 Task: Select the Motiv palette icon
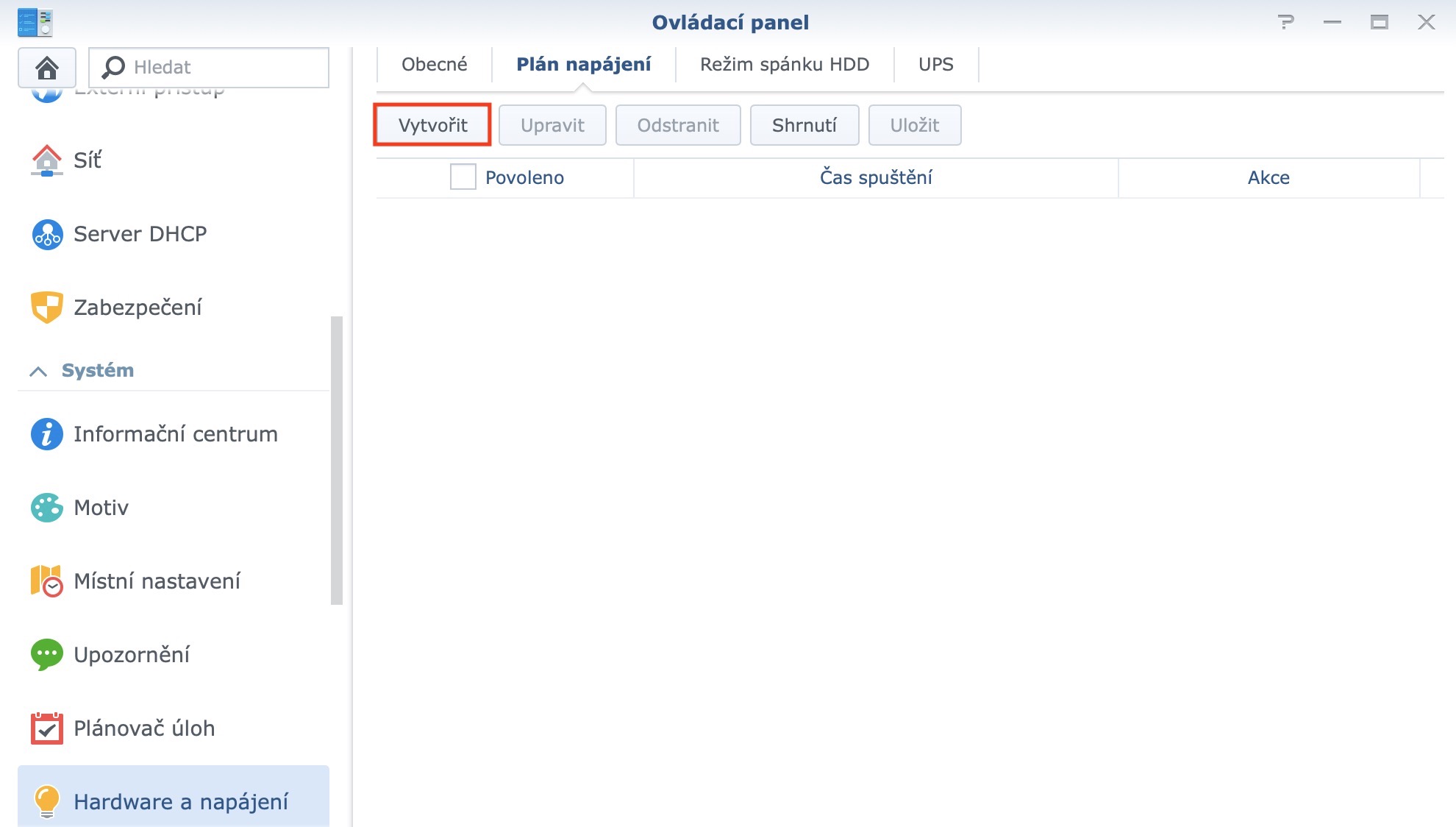pos(46,508)
